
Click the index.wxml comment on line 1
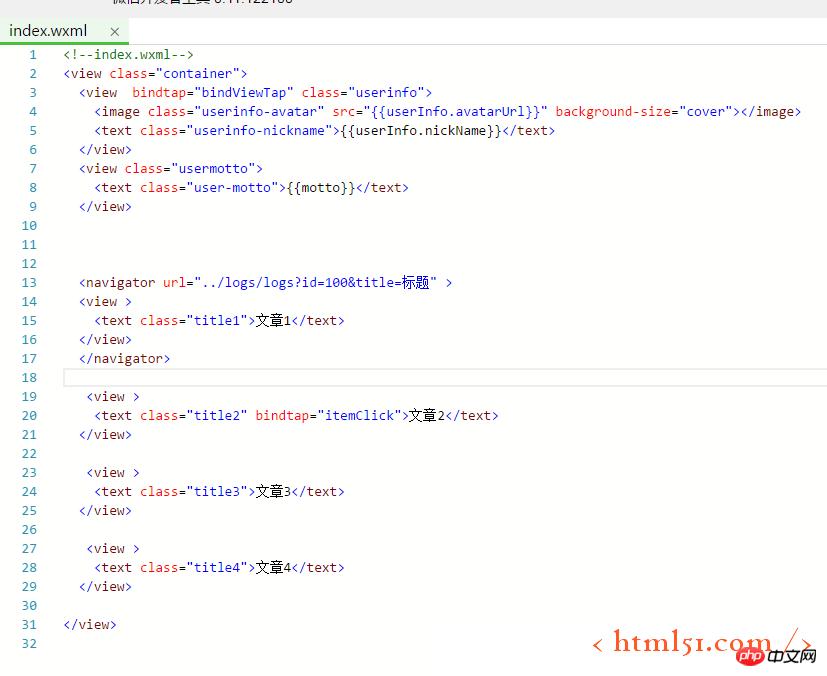pos(128,55)
